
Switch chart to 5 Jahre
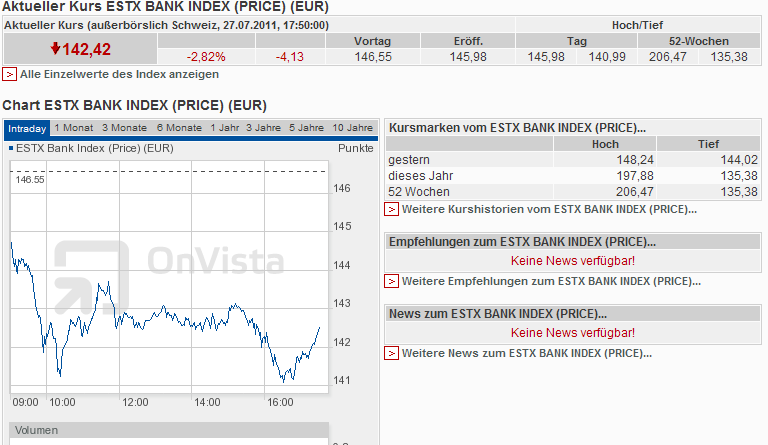pyautogui.click(x=306, y=128)
